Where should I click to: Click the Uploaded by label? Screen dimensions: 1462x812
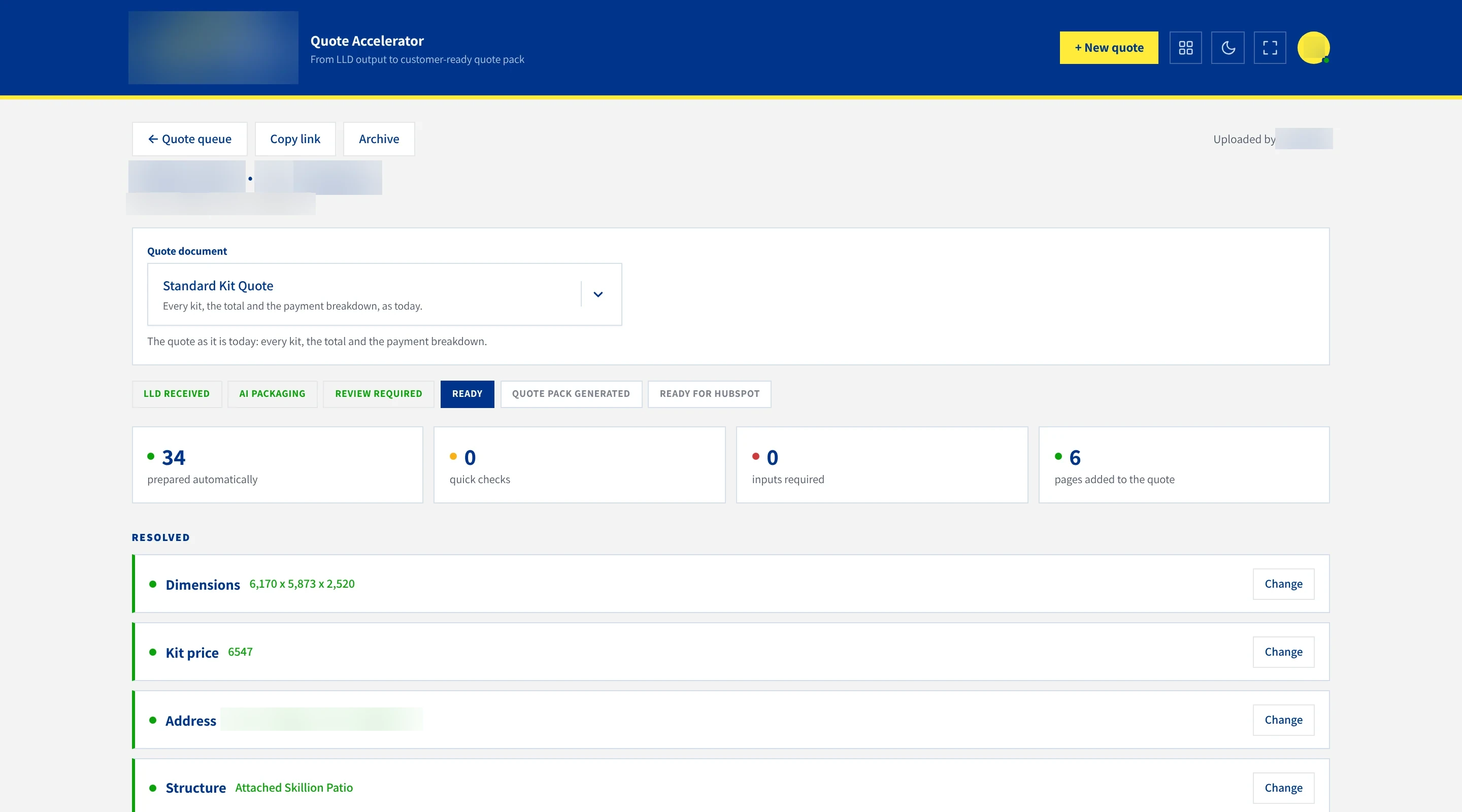click(1244, 139)
